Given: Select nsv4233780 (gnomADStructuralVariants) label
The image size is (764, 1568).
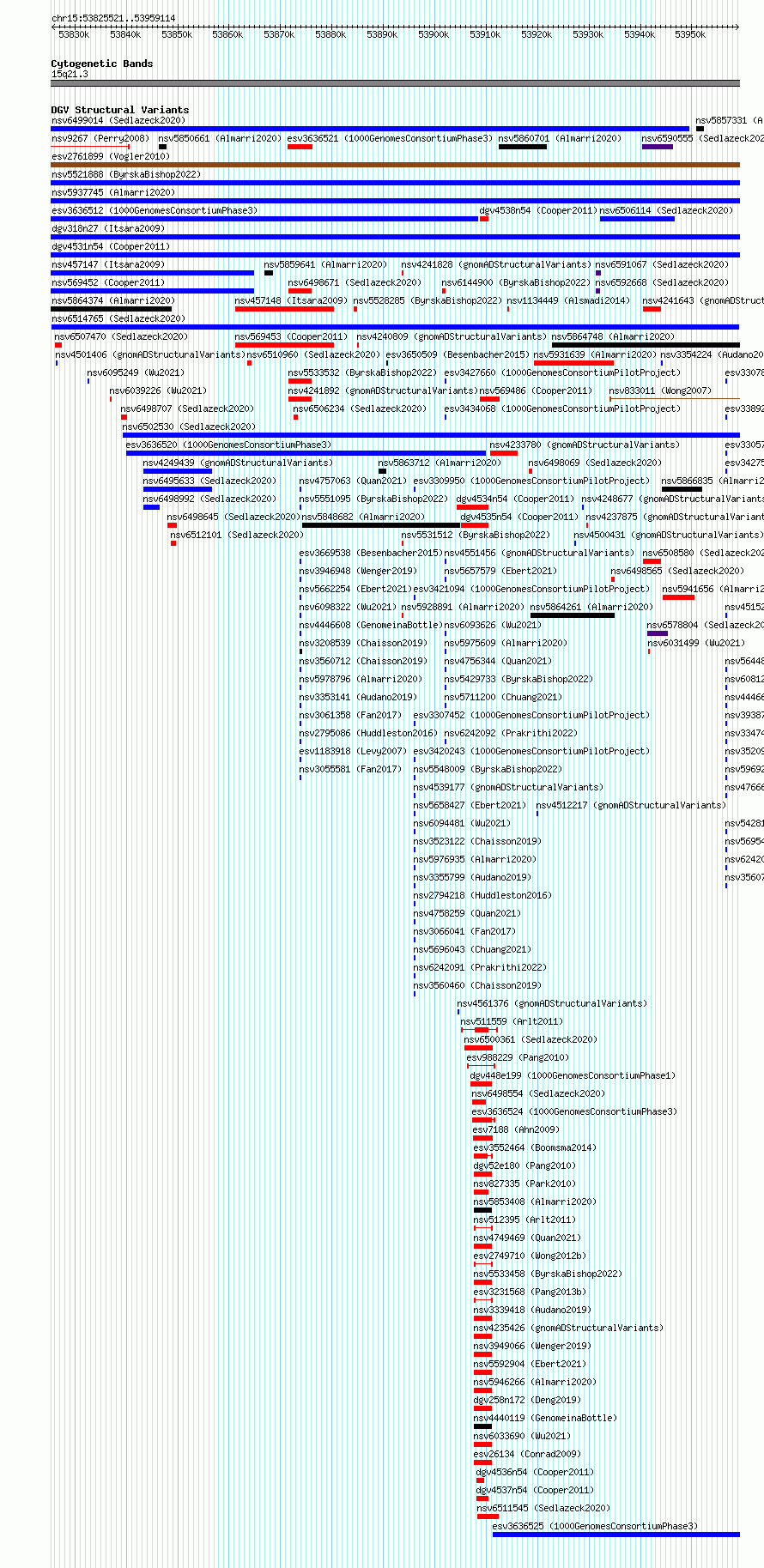Looking at the screenshot, I should click(x=585, y=445).
